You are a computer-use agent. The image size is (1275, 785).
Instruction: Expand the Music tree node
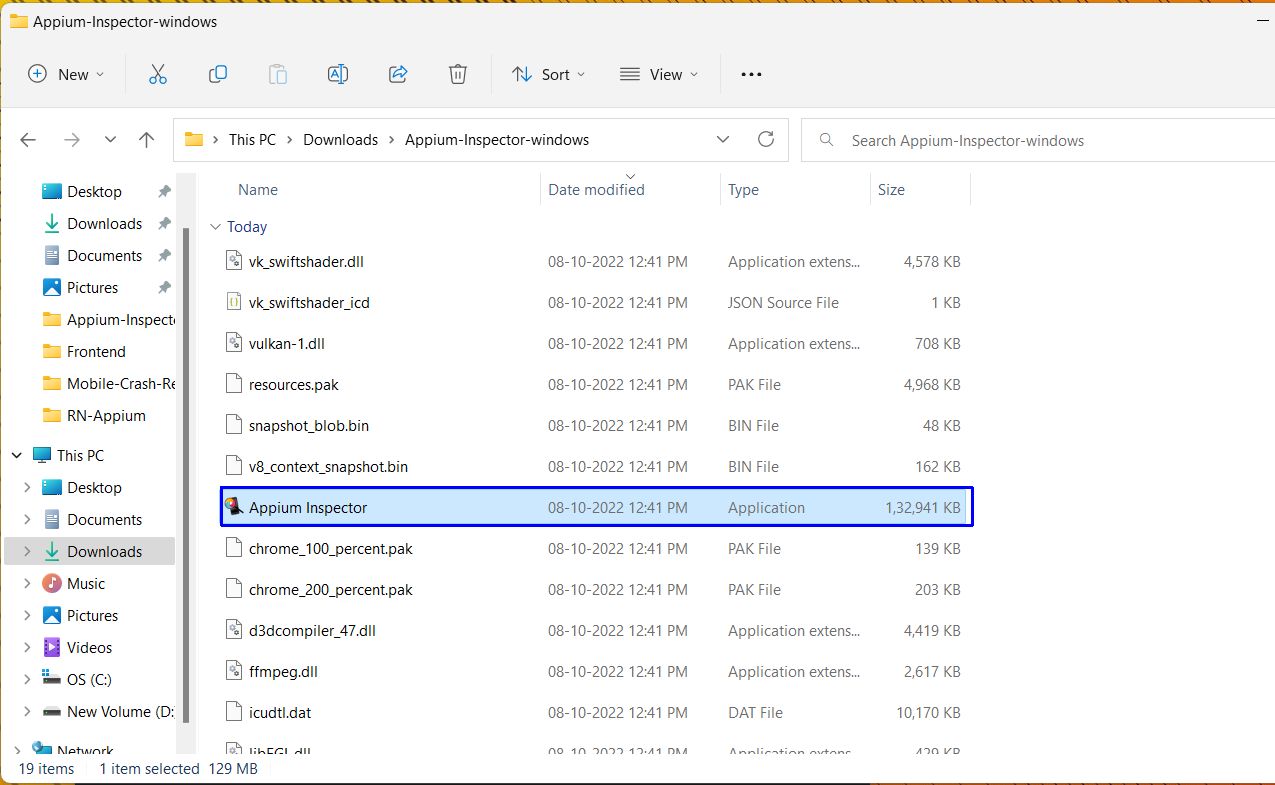tap(27, 583)
